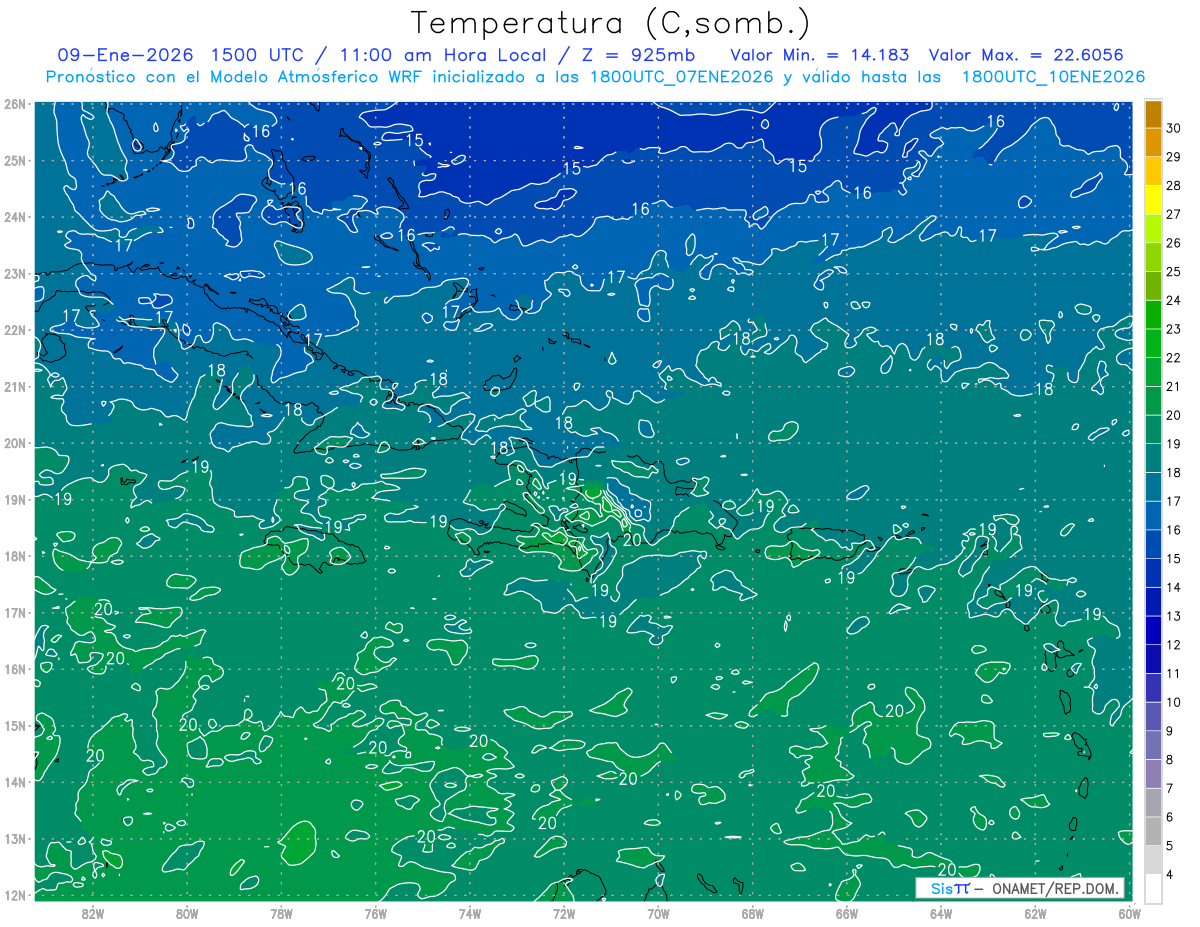This screenshot has width=1200, height=927.
Task: Click the "22N" latitude axis label
Action: coord(14,329)
